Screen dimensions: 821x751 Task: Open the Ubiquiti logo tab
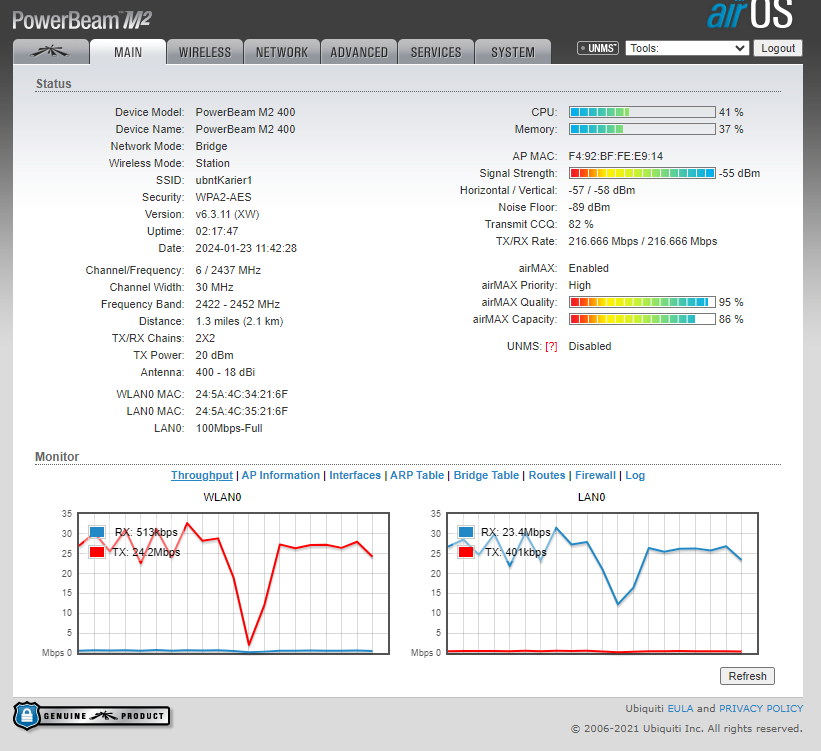[x=50, y=52]
